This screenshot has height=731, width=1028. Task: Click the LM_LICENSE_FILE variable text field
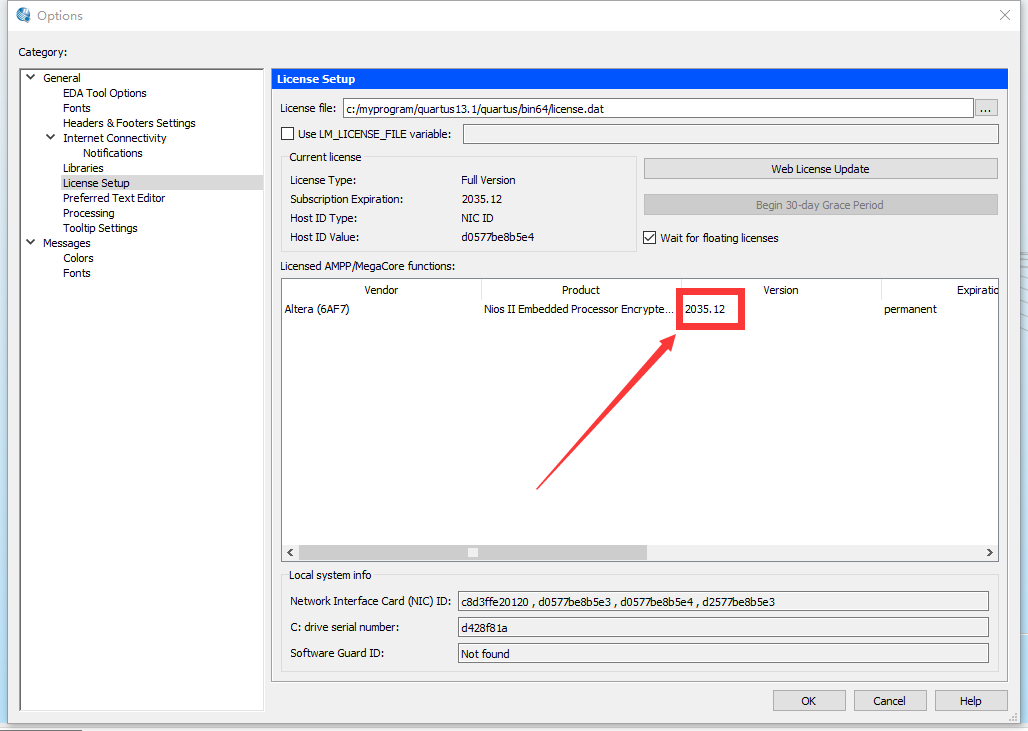point(730,134)
